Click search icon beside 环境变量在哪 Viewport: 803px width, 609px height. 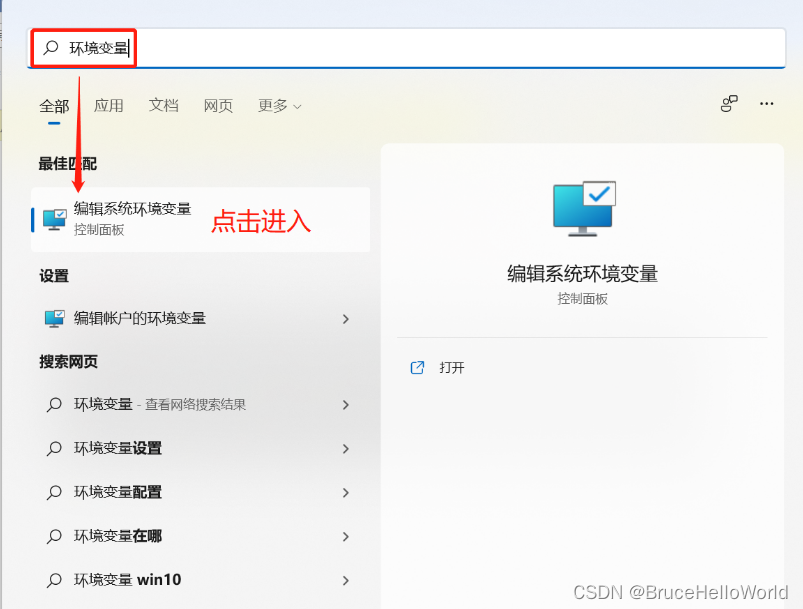[54, 536]
